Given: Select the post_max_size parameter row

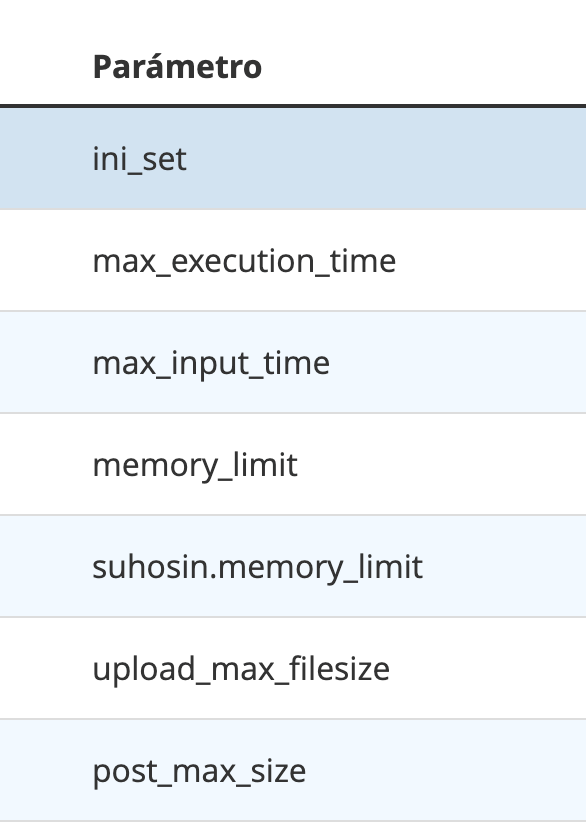Looking at the screenshot, I should (293, 770).
